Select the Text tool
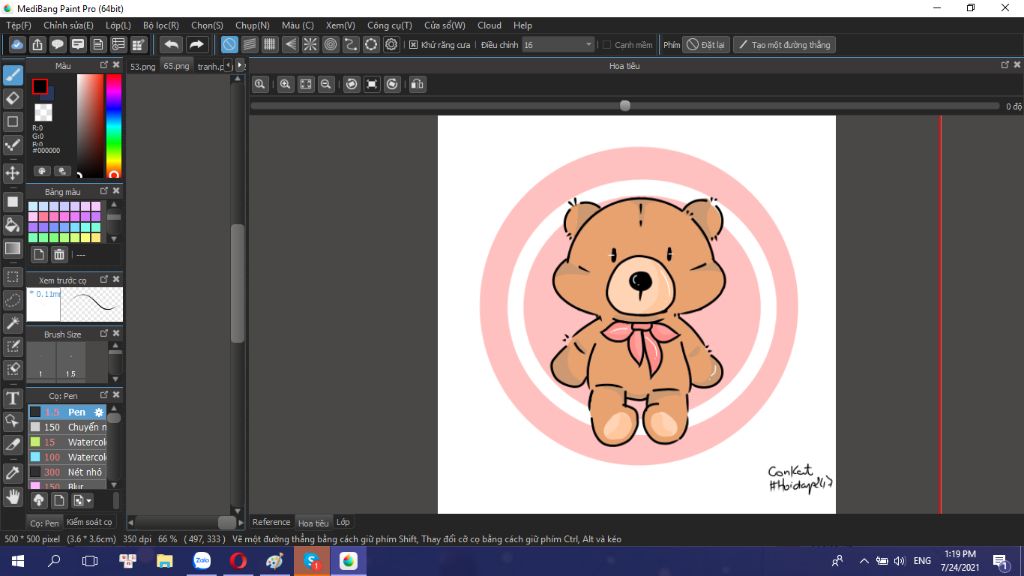This screenshot has height=576, width=1024. point(13,398)
